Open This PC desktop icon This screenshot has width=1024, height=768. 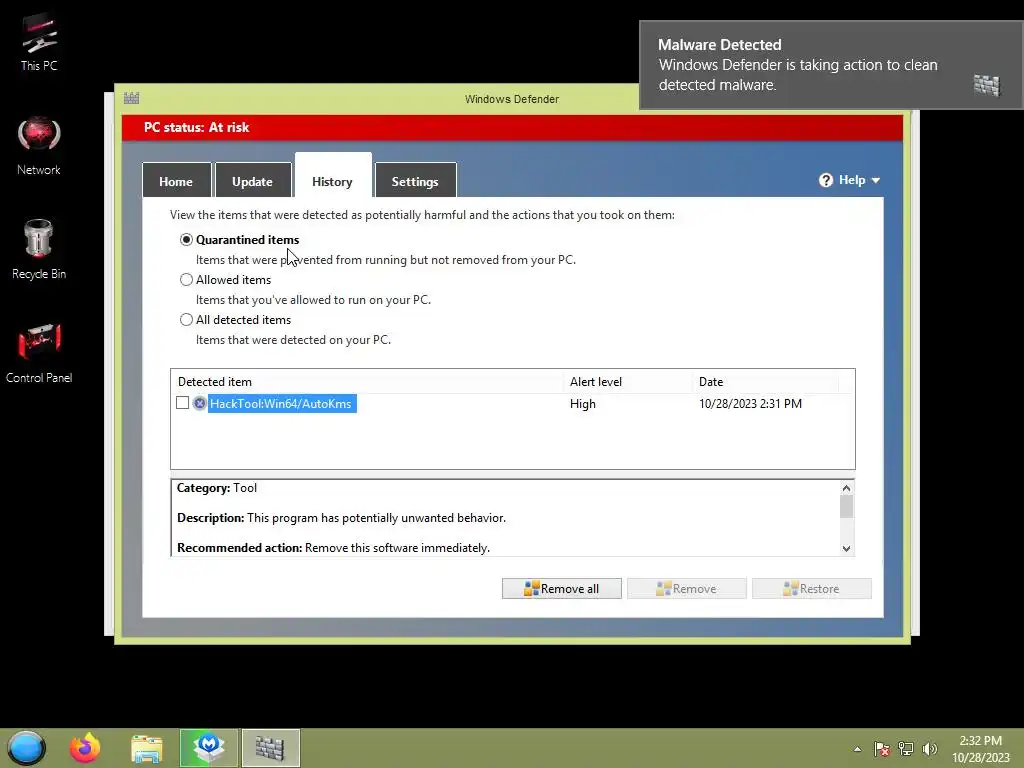pos(39,42)
